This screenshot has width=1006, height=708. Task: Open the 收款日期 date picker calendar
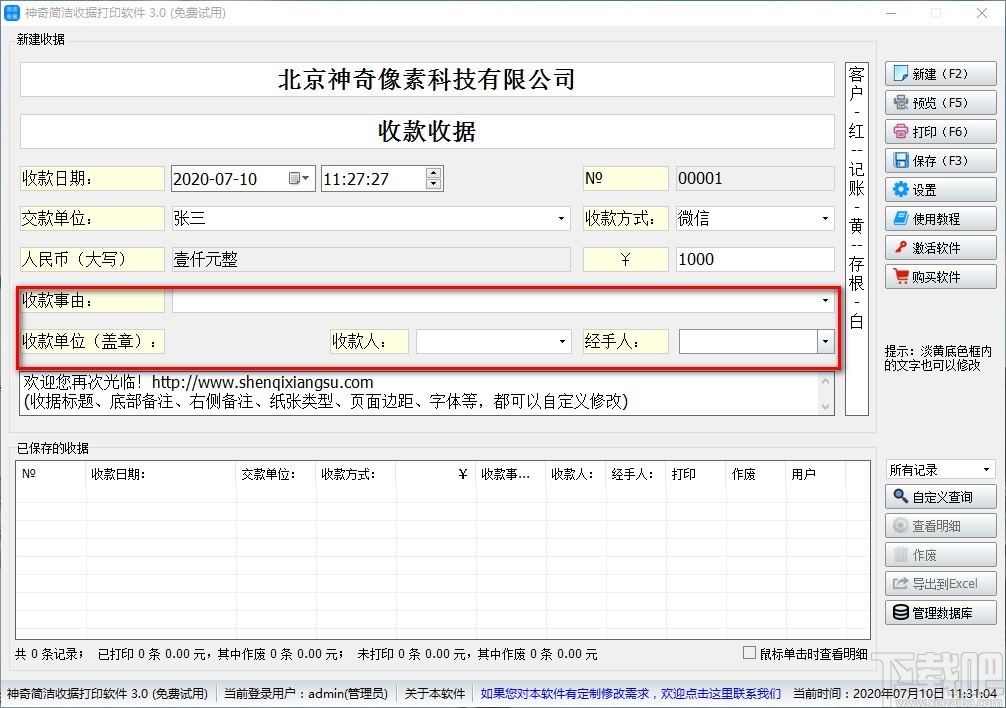pos(300,178)
